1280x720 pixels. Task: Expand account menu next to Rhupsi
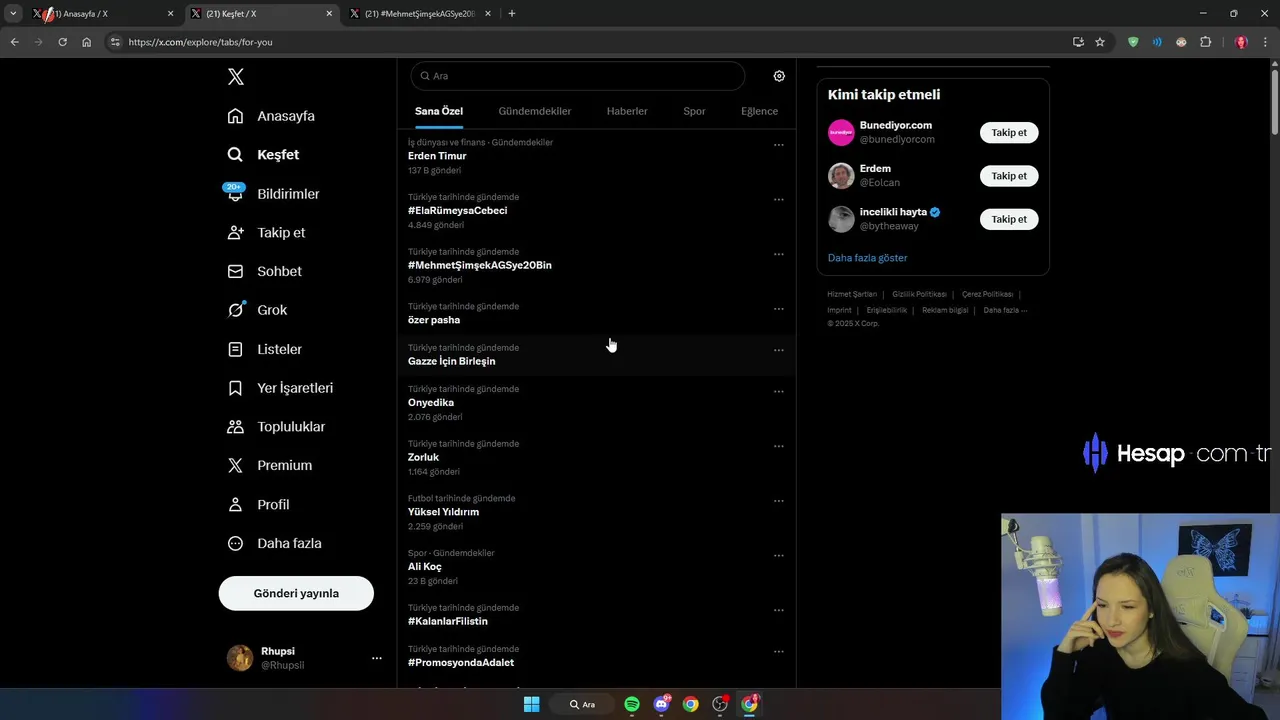[x=376, y=658]
